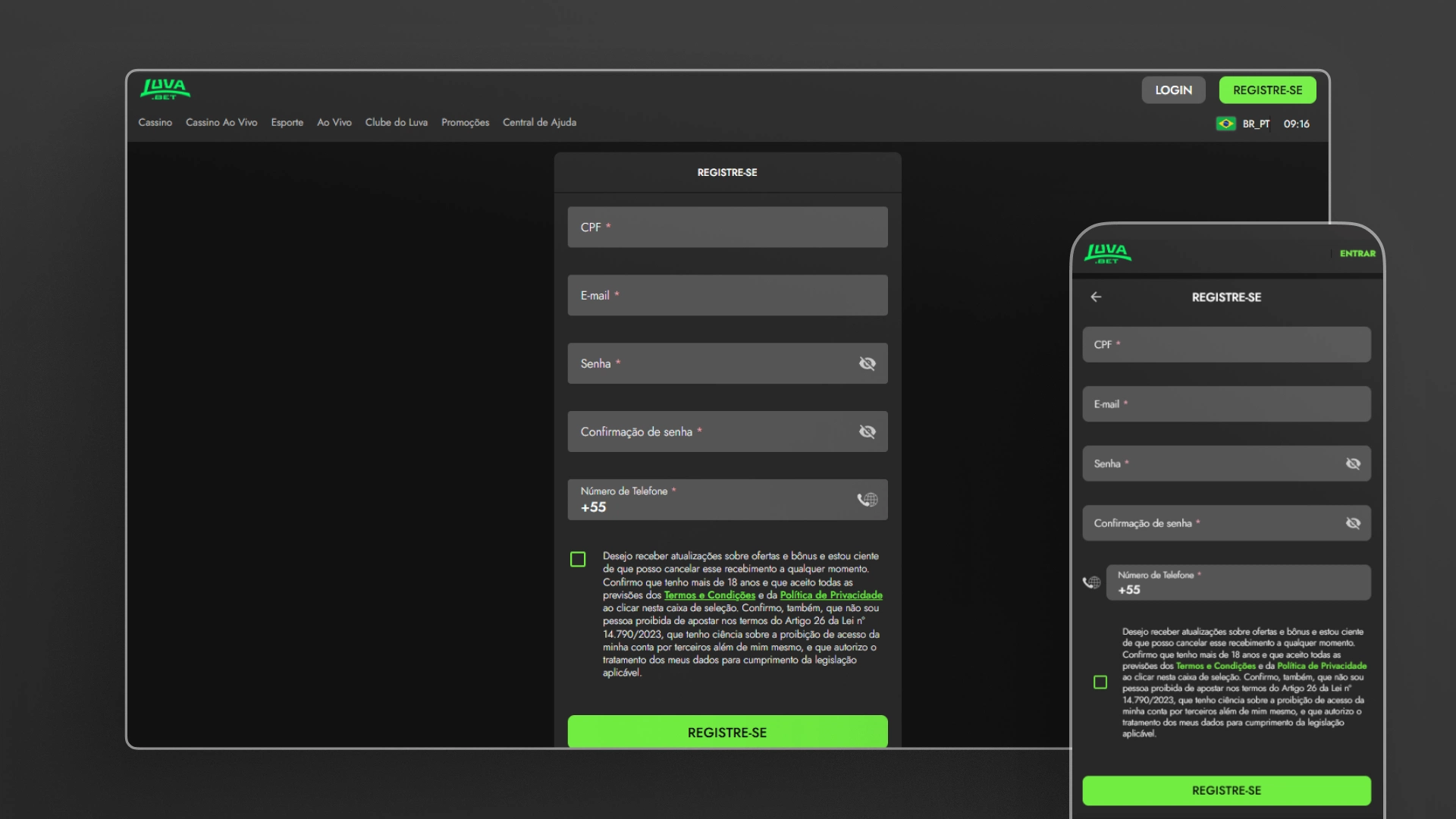Viewport: 1456px width, 819px height.
Task: Click the desktop CPF input field
Action: 727,227
